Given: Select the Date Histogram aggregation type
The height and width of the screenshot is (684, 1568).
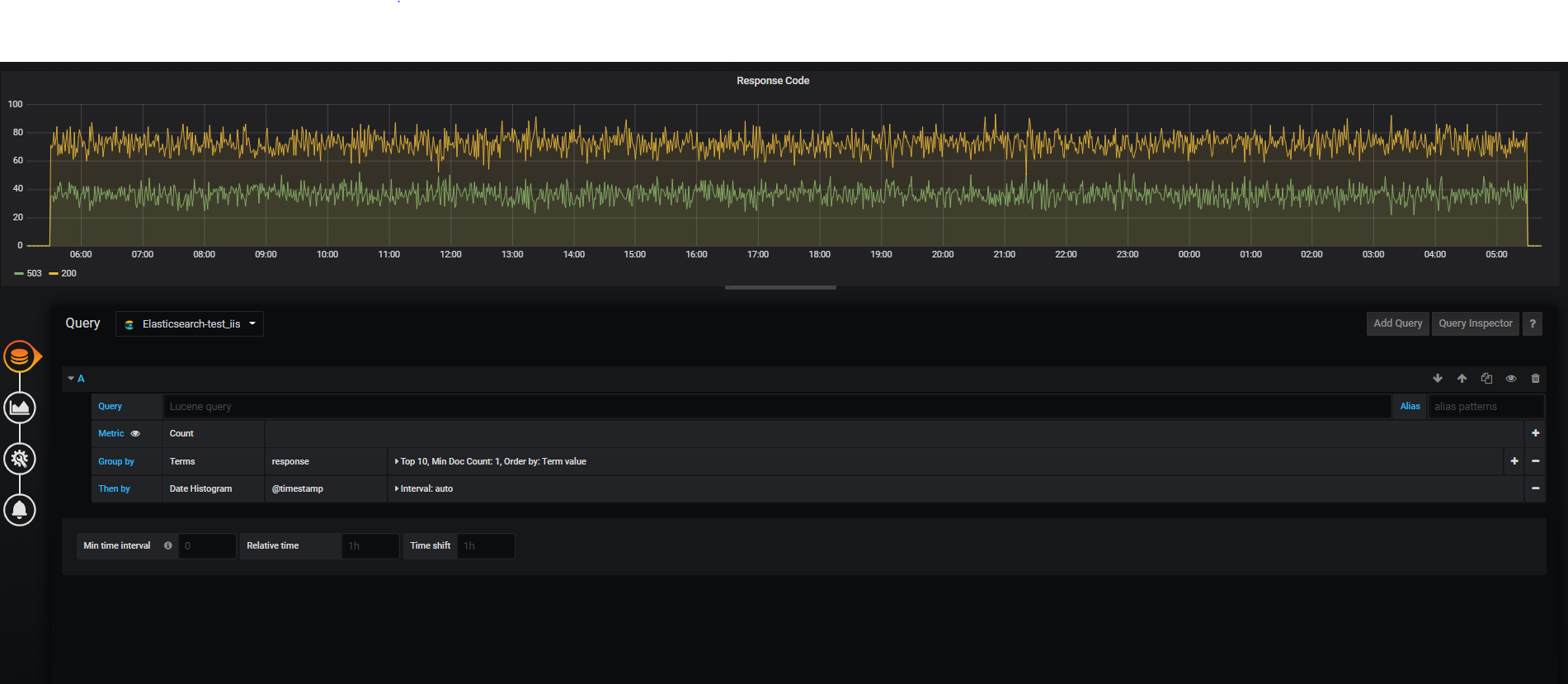Looking at the screenshot, I should point(200,489).
